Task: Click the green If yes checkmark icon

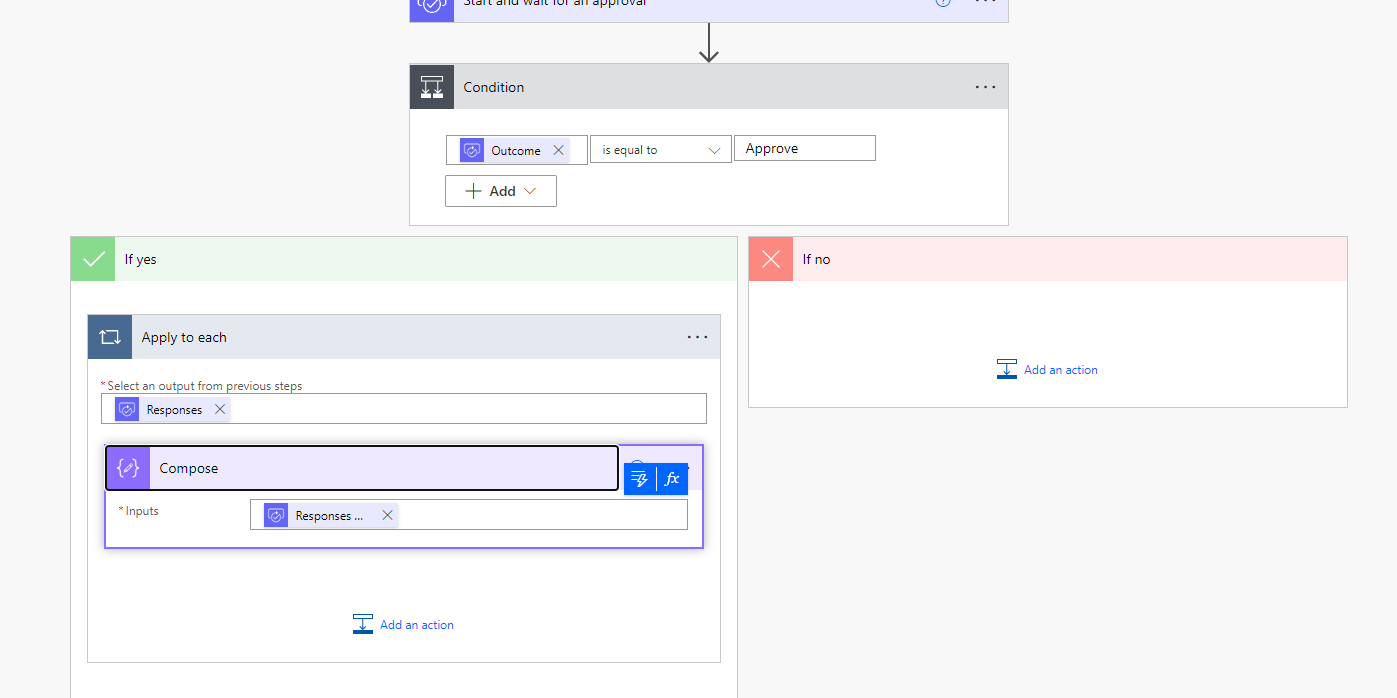Action: [92, 259]
